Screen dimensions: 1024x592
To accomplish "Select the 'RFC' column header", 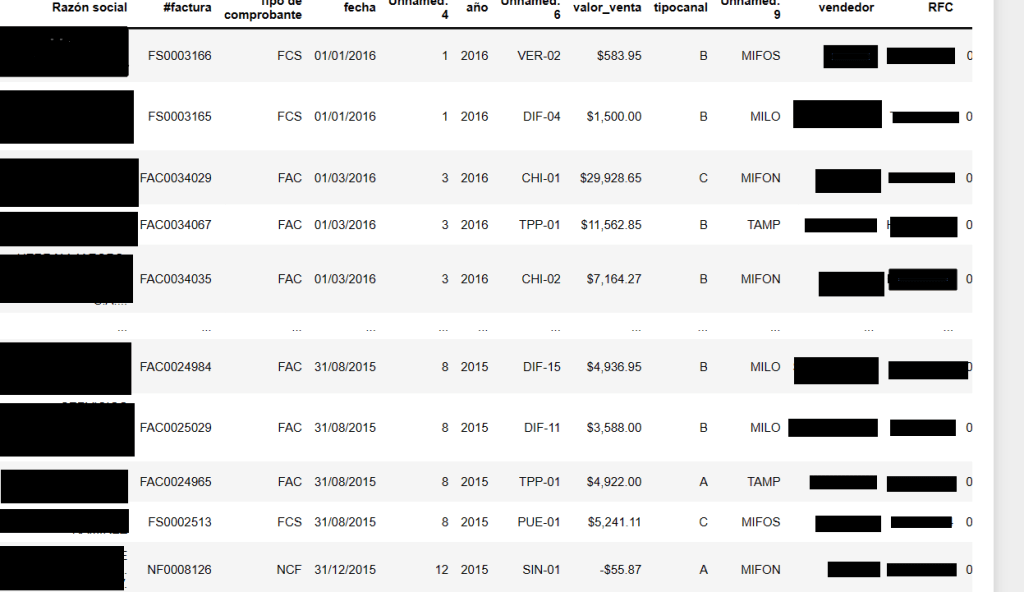I will point(940,8).
